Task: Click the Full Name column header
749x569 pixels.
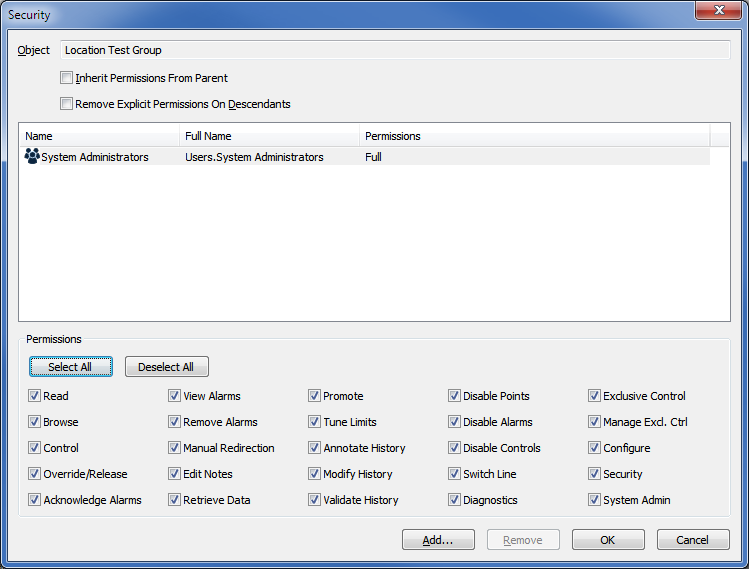Action: tap(268, 136)
